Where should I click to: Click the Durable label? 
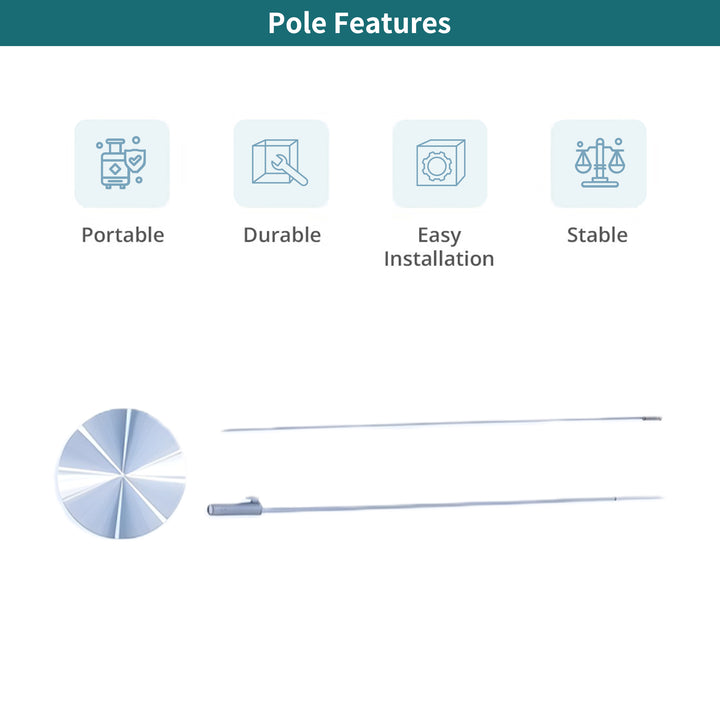pos(282,235)
